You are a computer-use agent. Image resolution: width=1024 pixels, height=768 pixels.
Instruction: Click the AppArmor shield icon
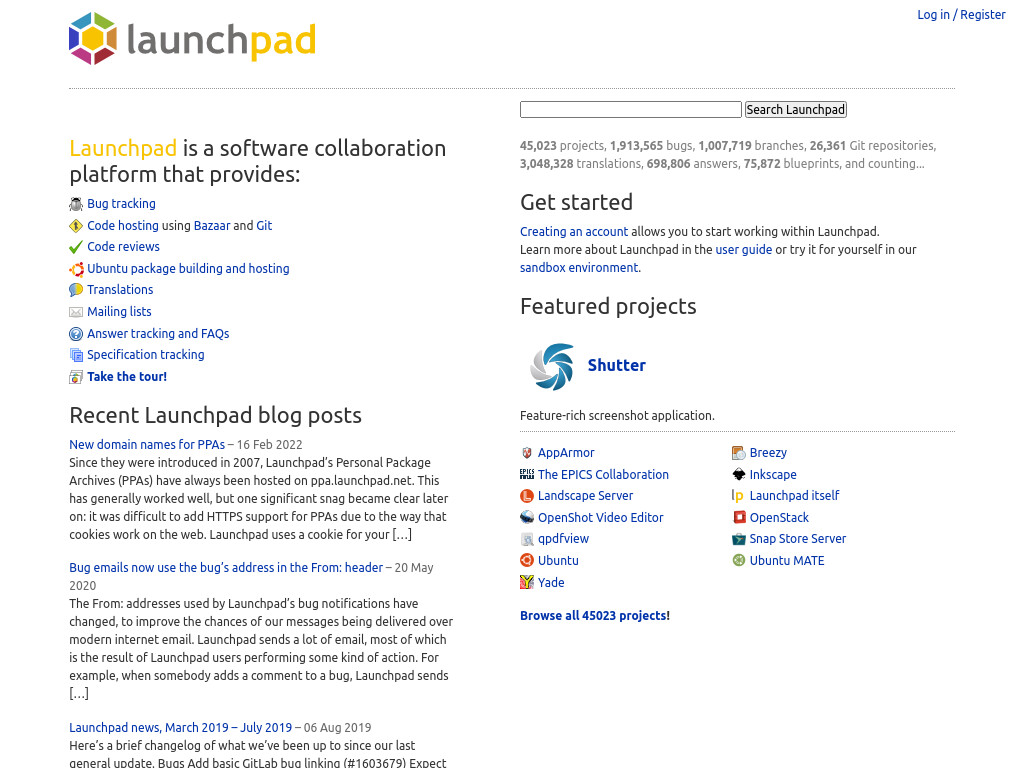526,453
